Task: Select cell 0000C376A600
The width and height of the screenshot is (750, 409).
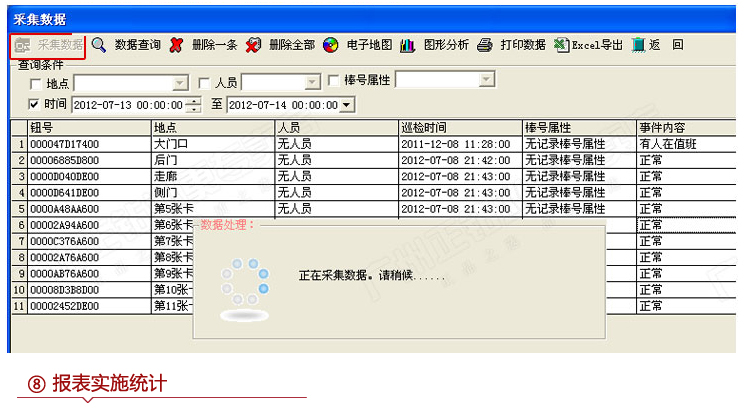Action: [x=89, y=241]
